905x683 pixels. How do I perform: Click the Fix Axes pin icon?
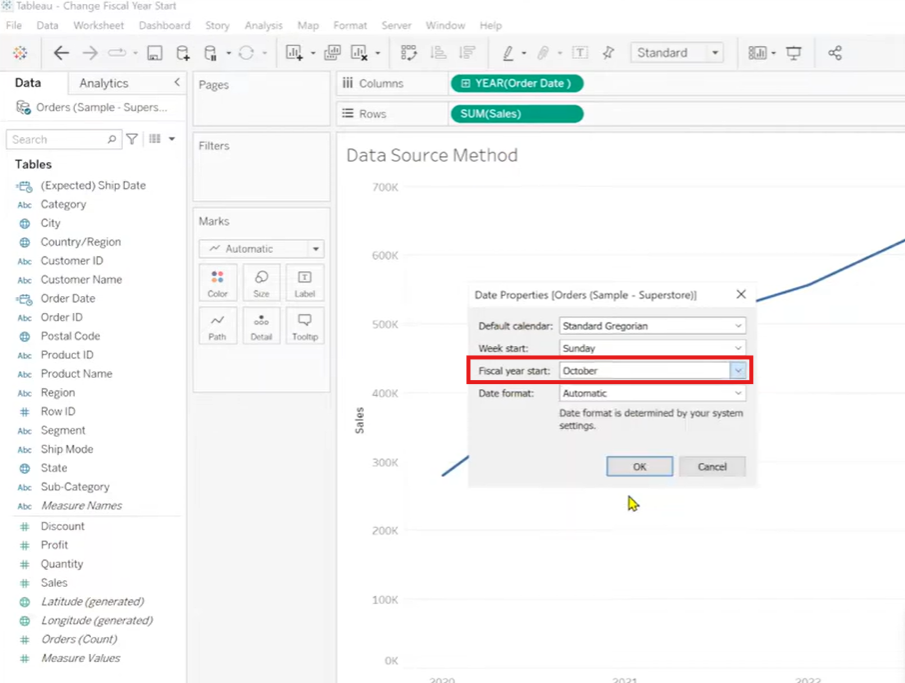click(608, 53)
